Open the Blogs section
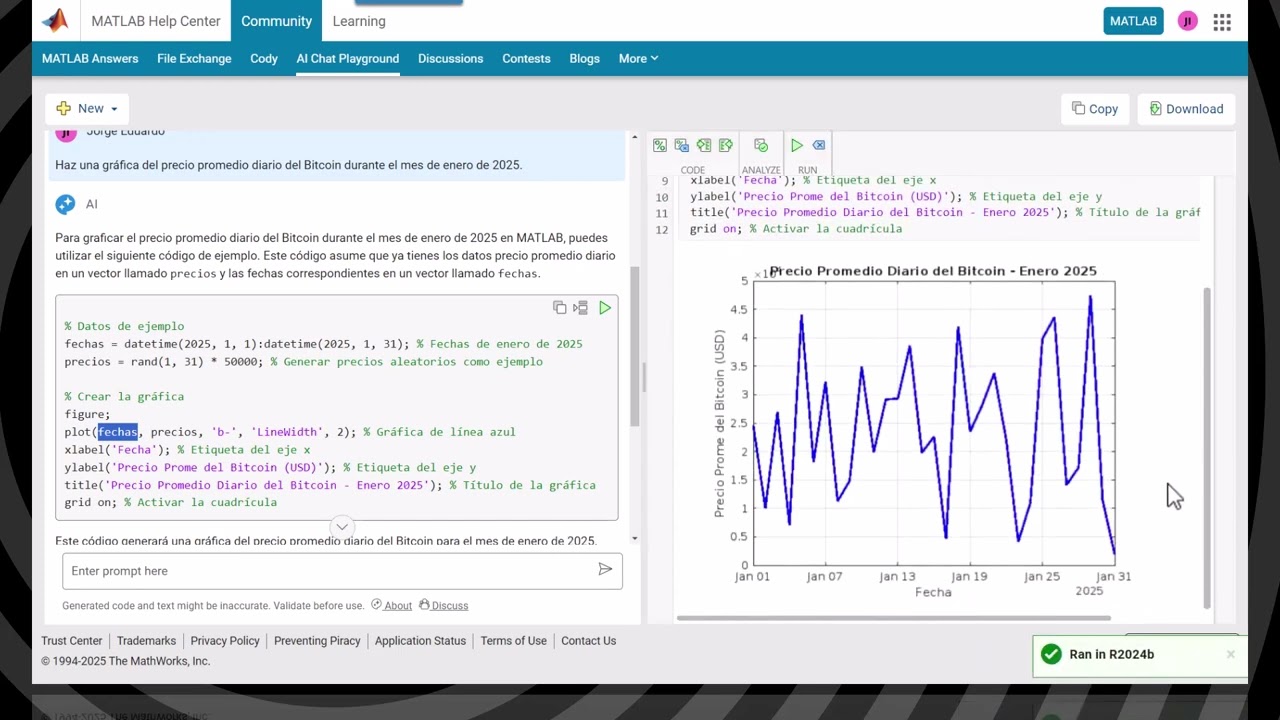Image resolution: width=1280 pixels, height=720 pixels. point(585,58)
